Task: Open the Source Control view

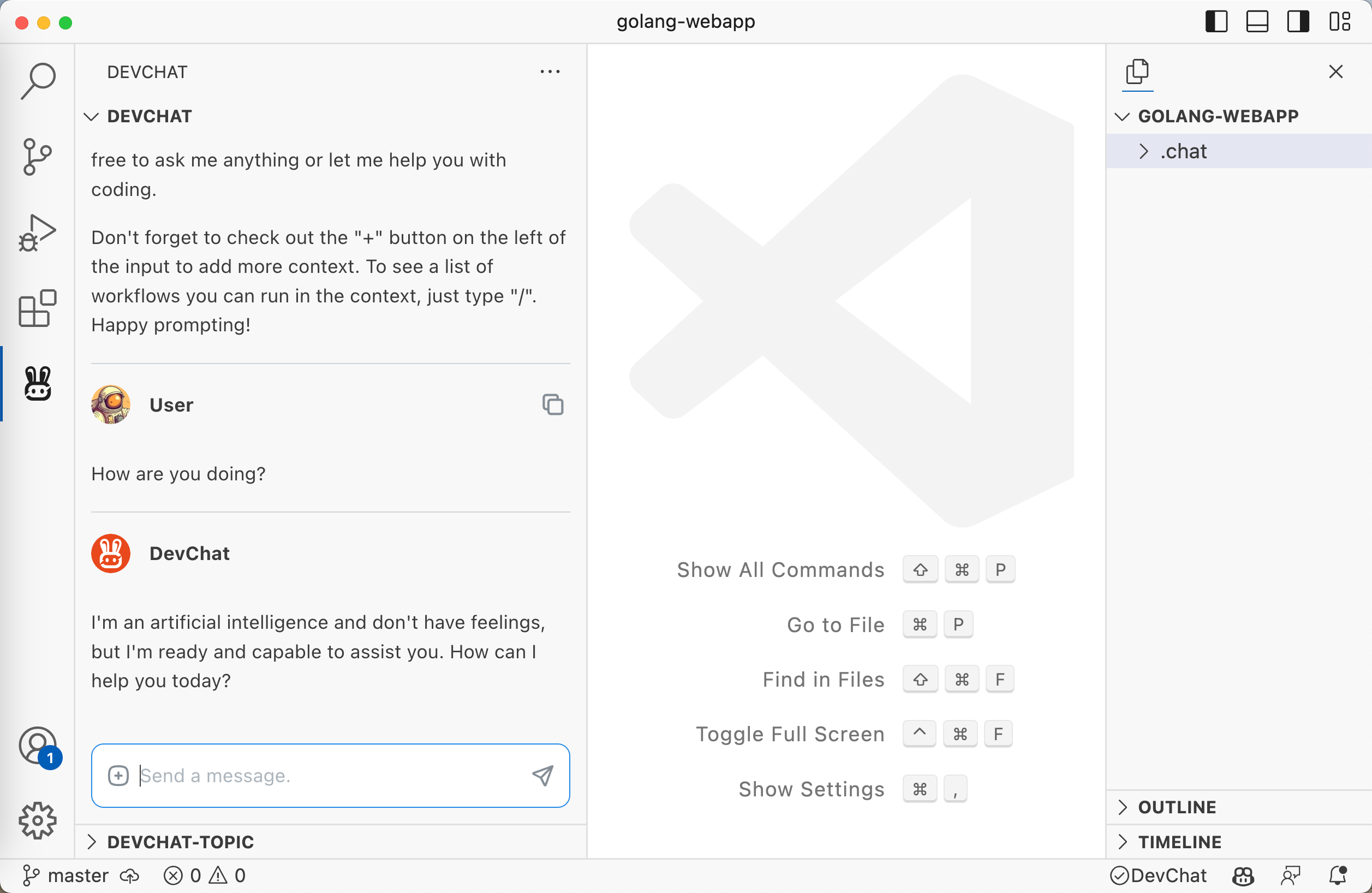Action: pyautogui.click(x=38, y=156)
